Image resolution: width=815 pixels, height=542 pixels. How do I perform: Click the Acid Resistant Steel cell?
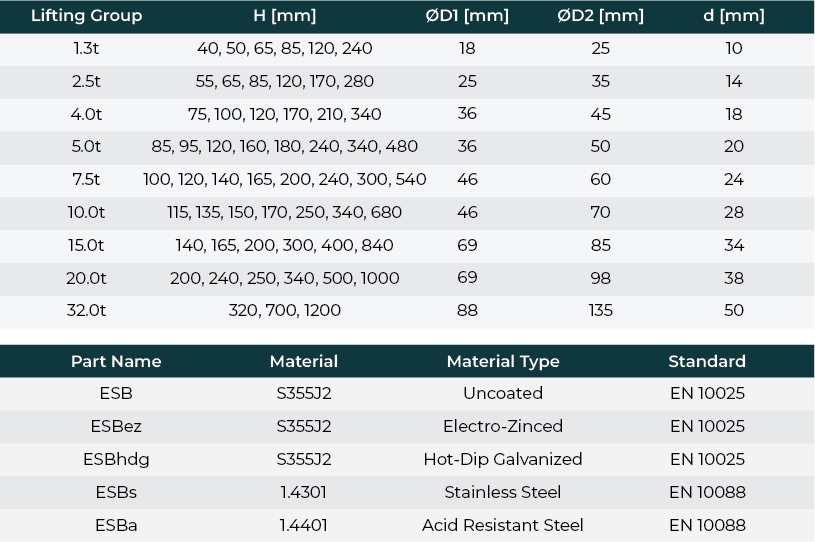click(x=503, y=525)
